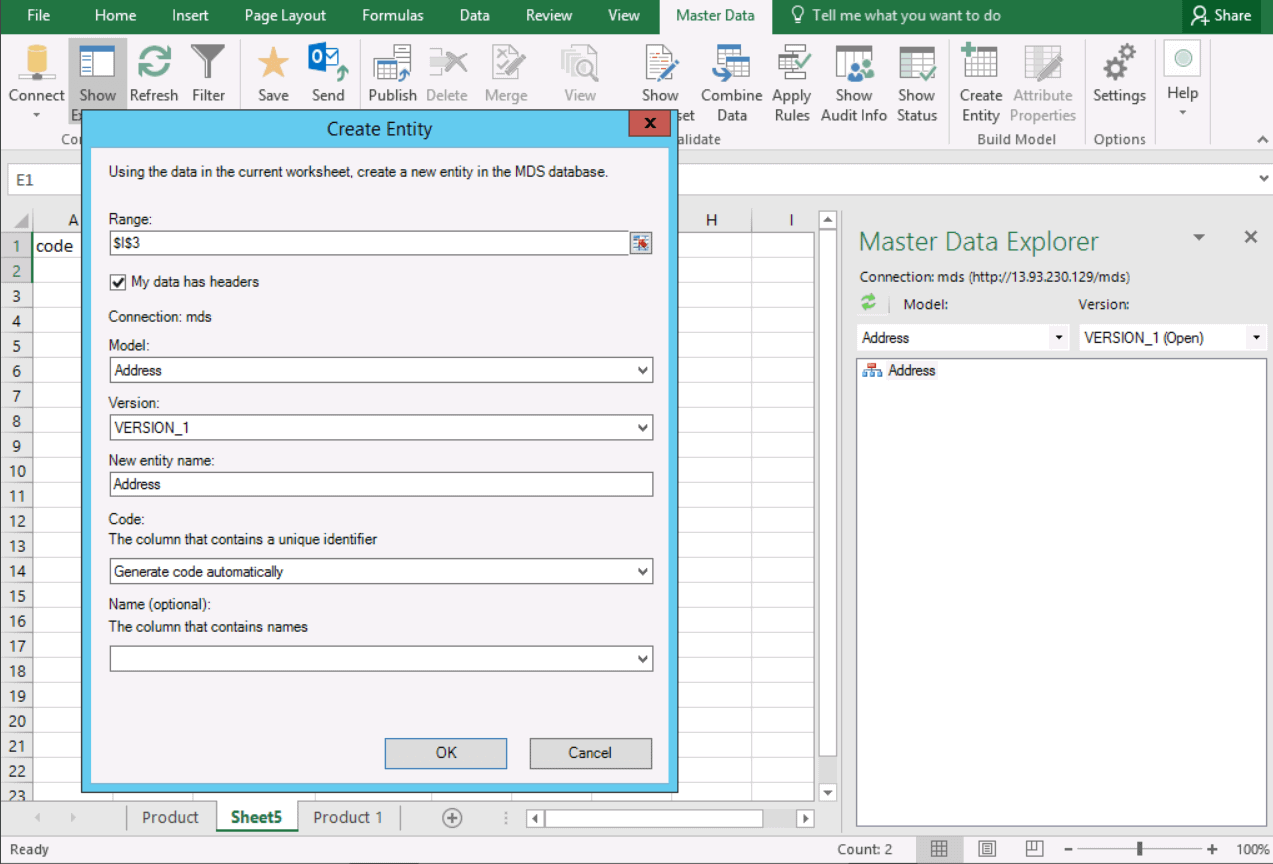Click the New entity name field
This screenshot has height=864, width=1273.
point(381,484)
